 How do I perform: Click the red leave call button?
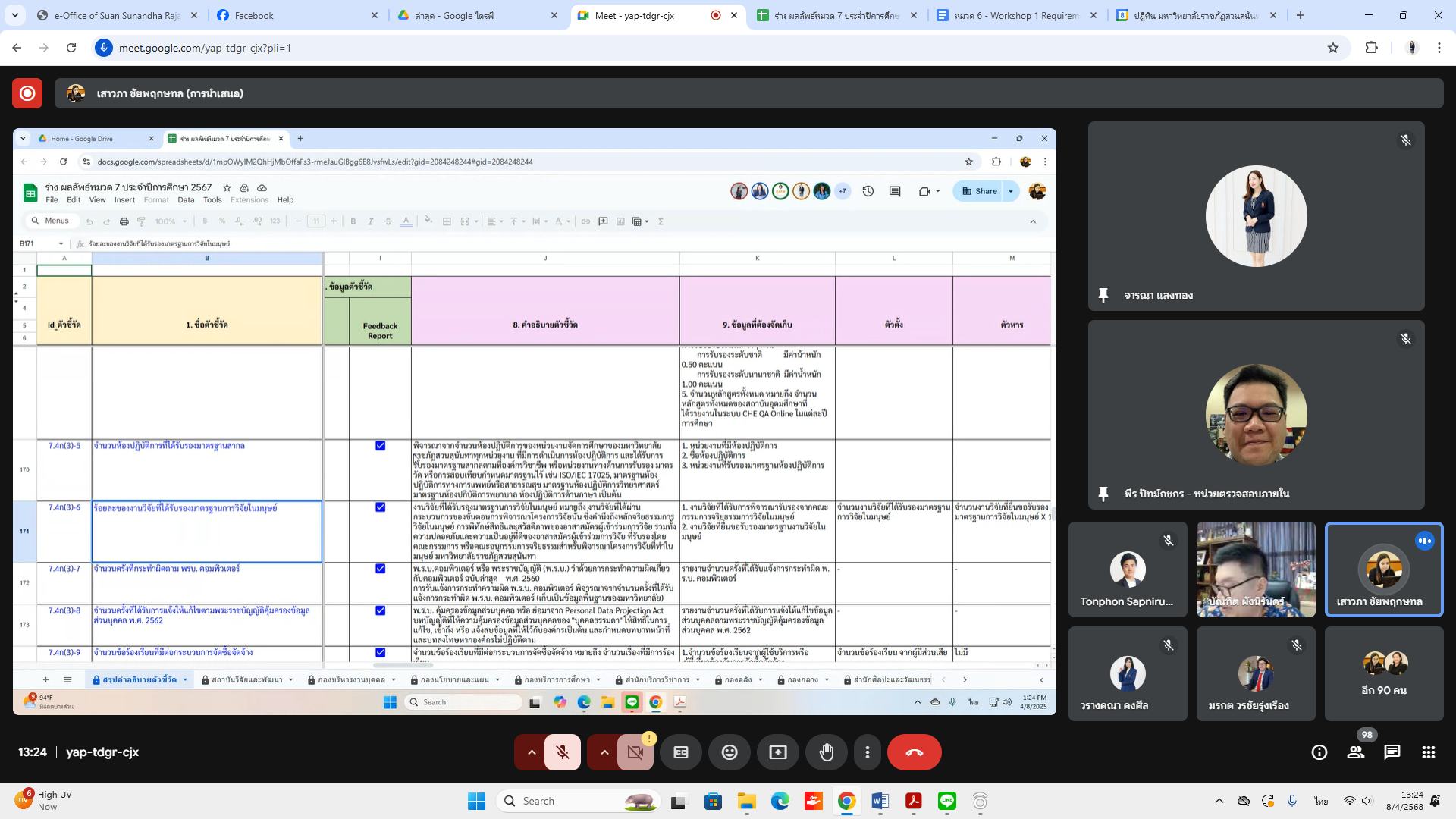click(914, 752)
